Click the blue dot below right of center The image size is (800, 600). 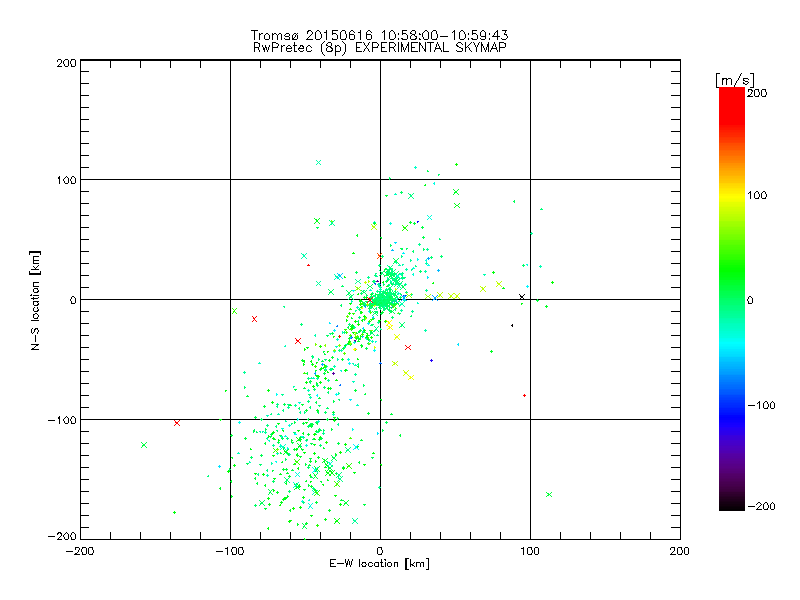tap(431, 360)
